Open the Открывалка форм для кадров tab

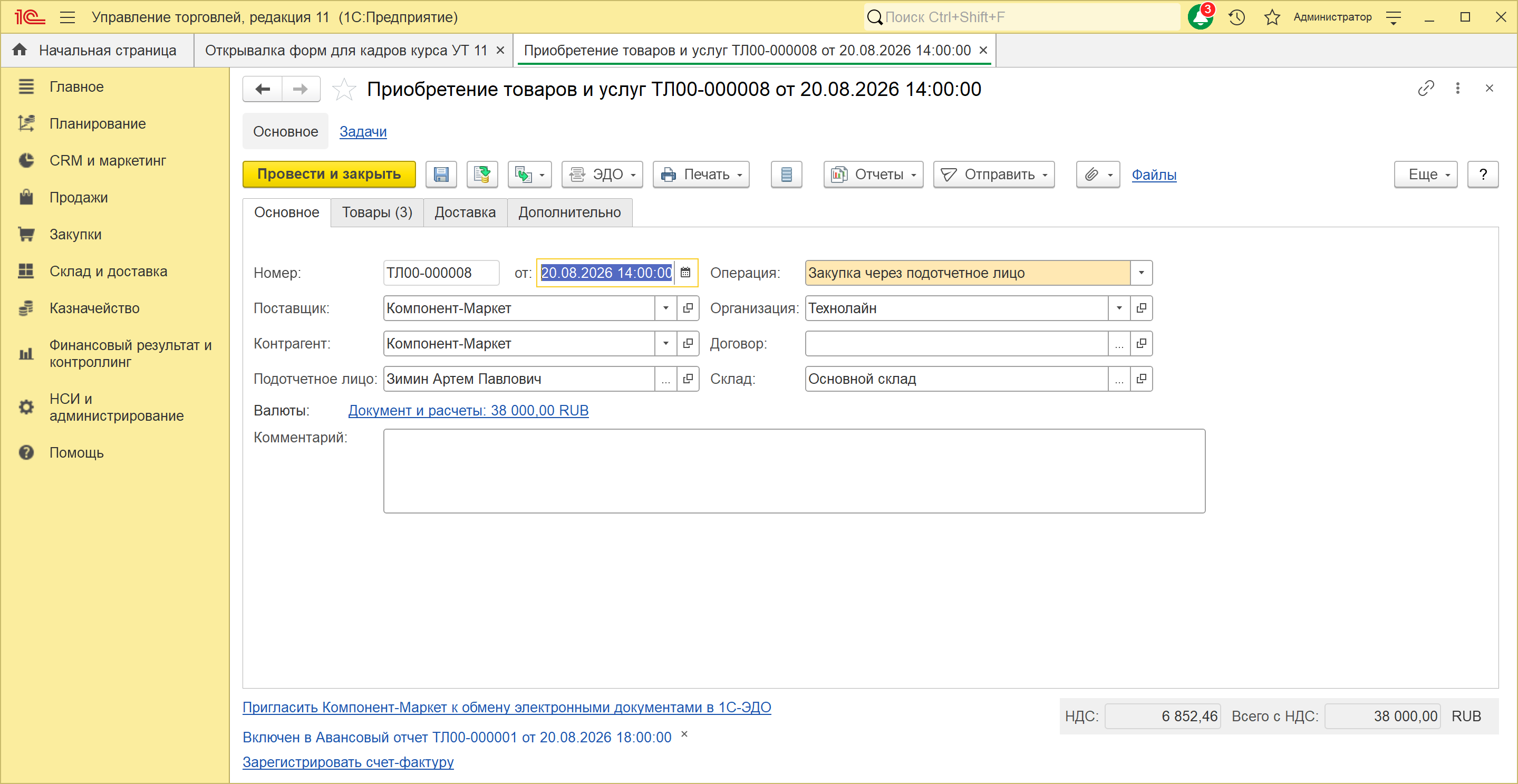click(346, 51)
